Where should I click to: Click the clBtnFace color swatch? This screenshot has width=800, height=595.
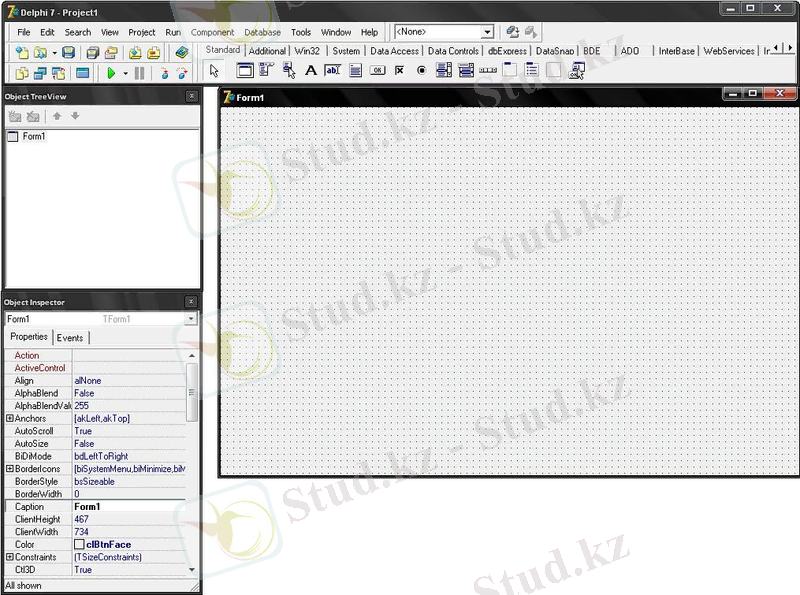click(79, 544)
